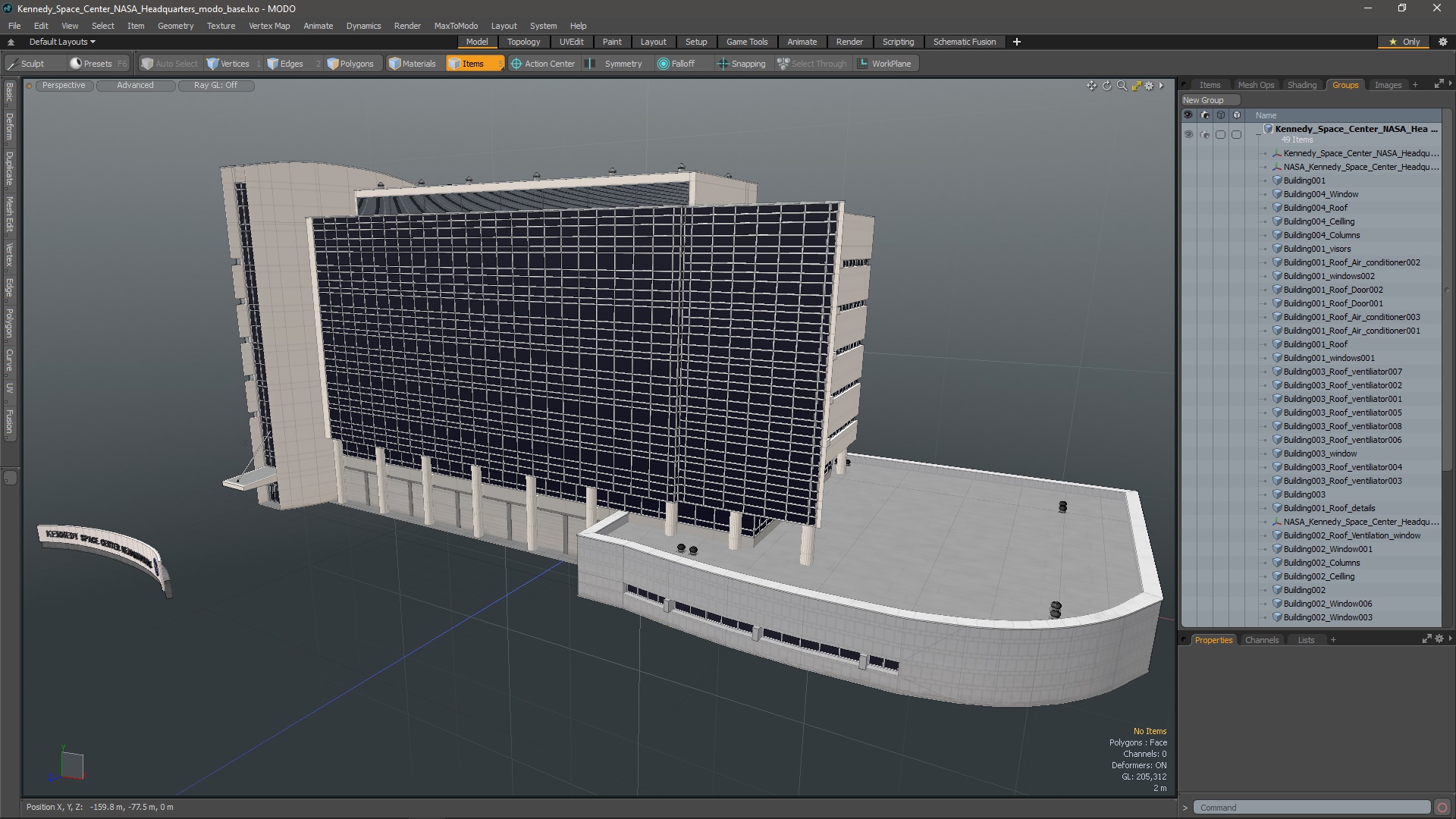The image size is (1456, 819).
Task: Click the viewport zoom magnifier icon
Action: pos(1122,86)
